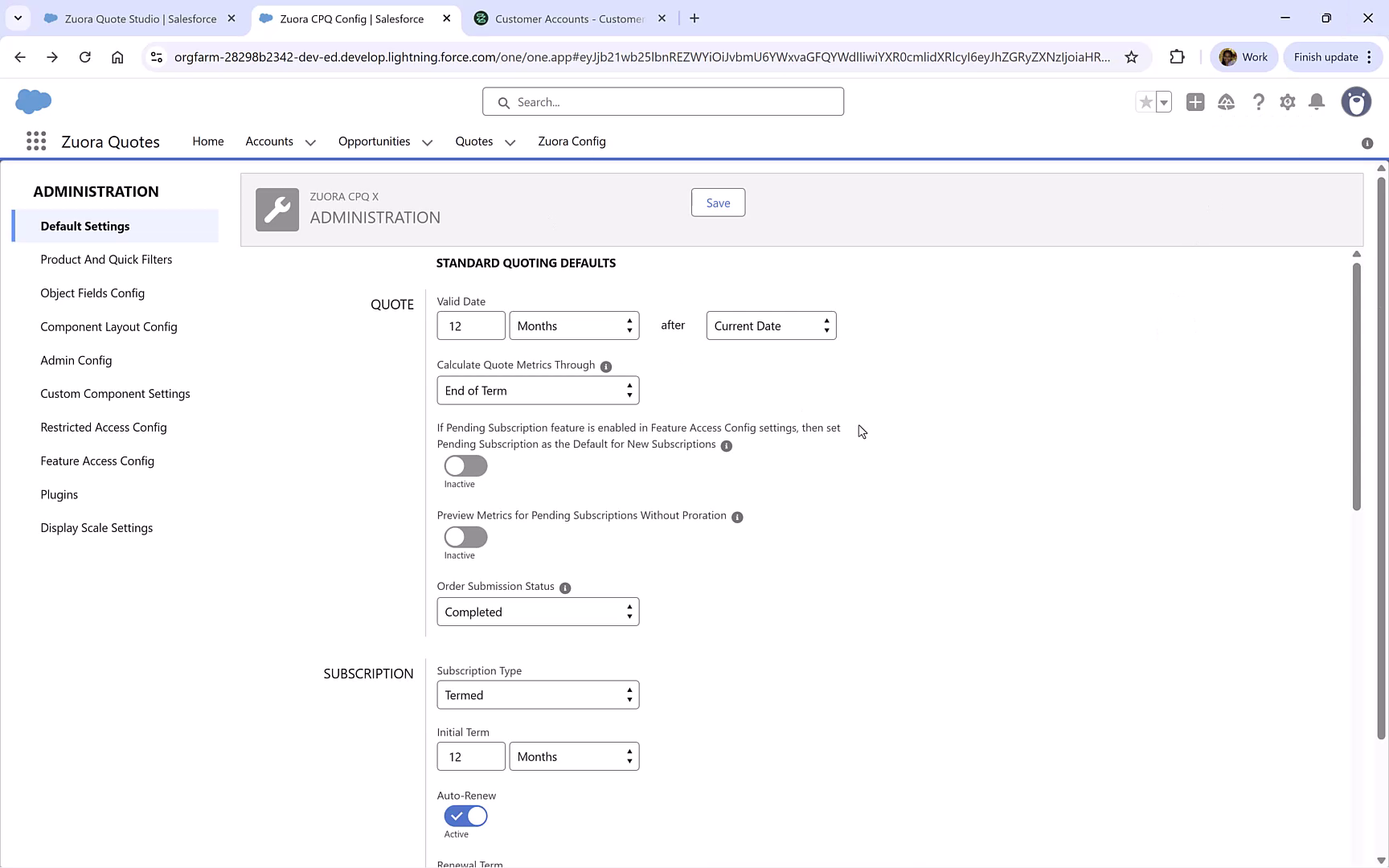
Task: Open the Zuora Config tab
Action: (x=572, y=141)
